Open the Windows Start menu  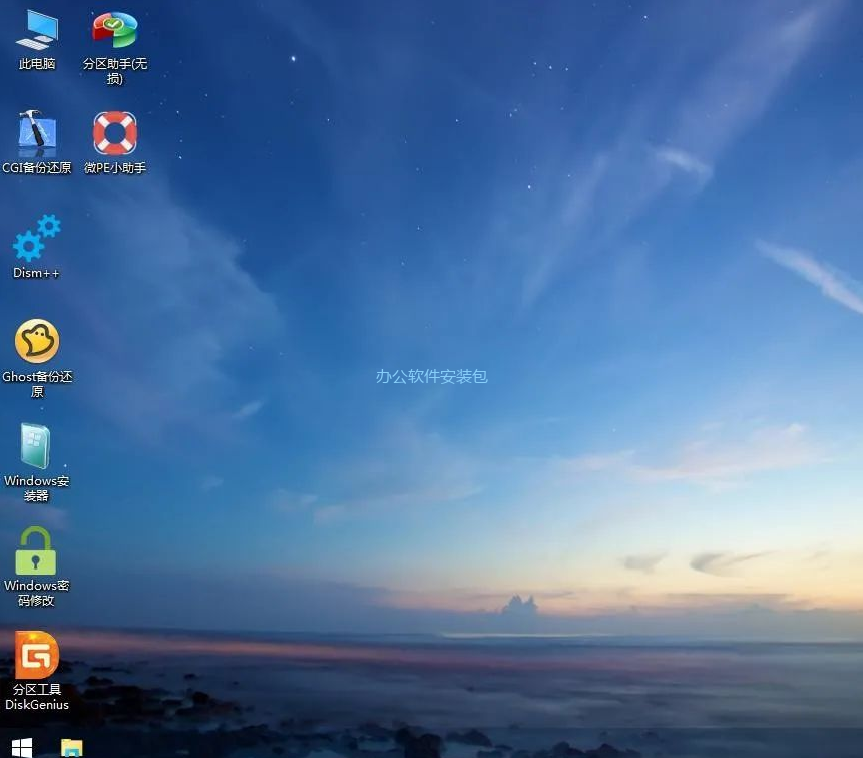pos(21,747)
